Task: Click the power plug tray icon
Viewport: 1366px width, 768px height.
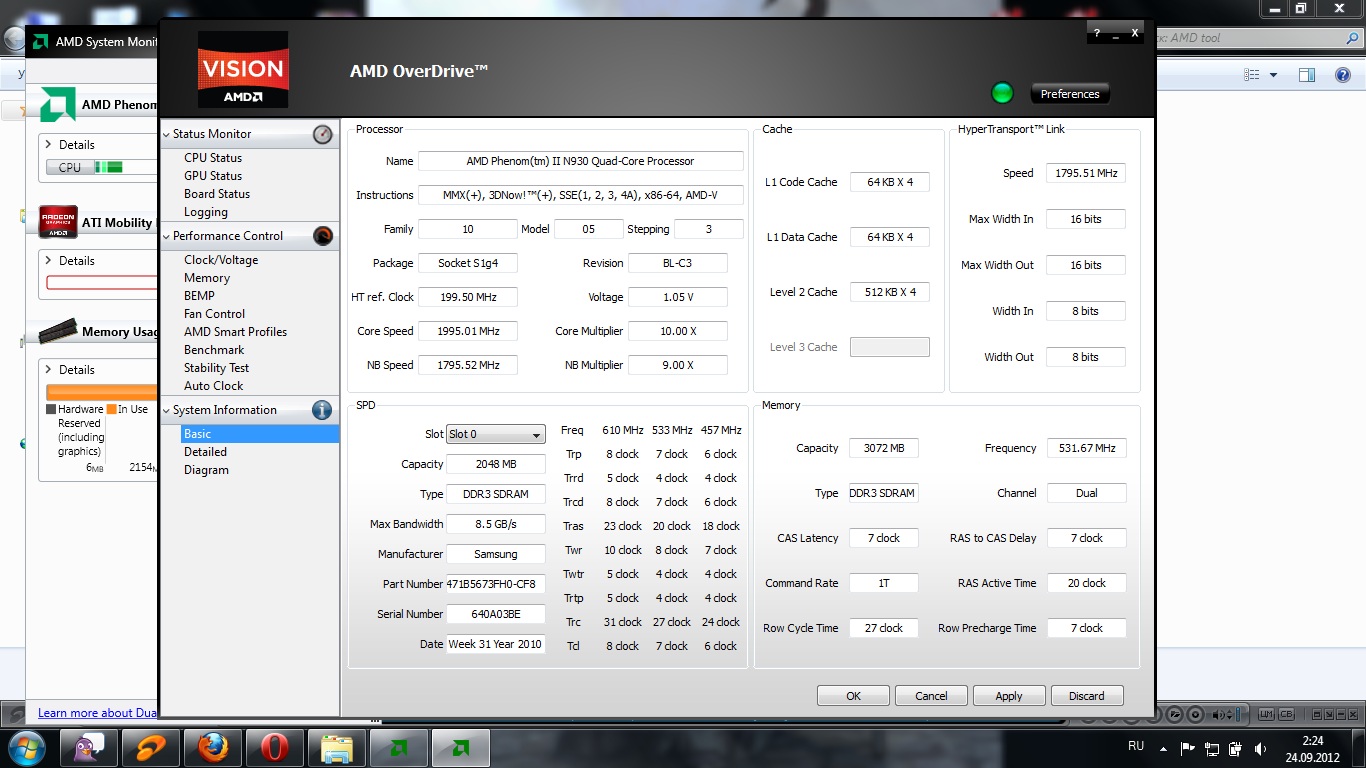Action: coord(1238,748)
